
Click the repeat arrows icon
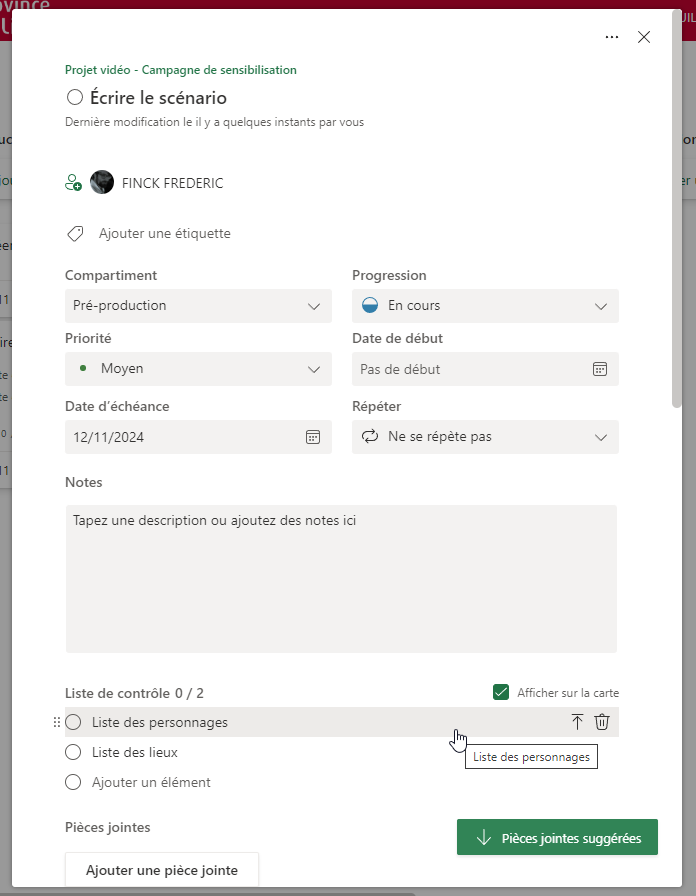pos(370,437)
